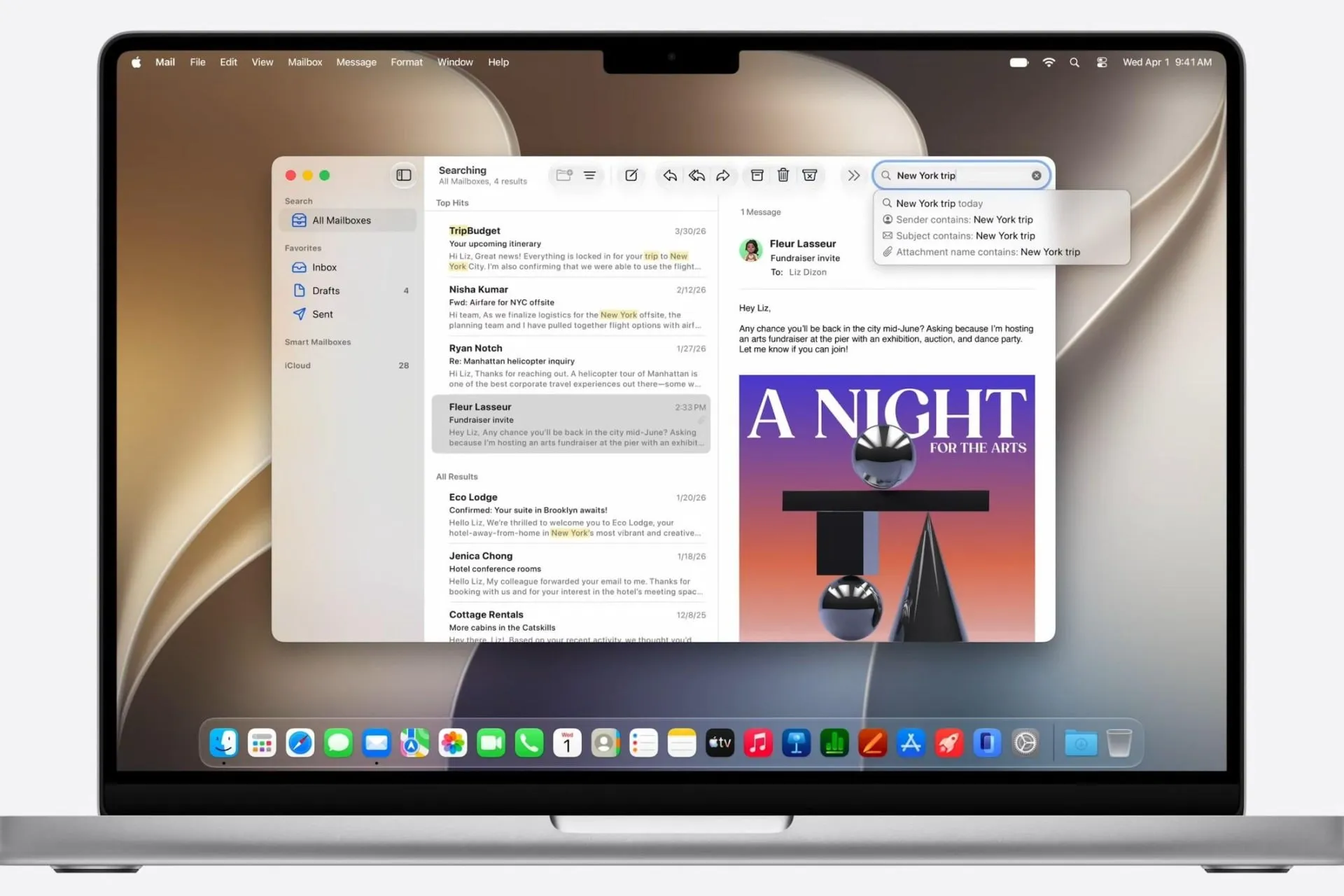Click recipient Liz Dizon in header

tap(808, 272)
